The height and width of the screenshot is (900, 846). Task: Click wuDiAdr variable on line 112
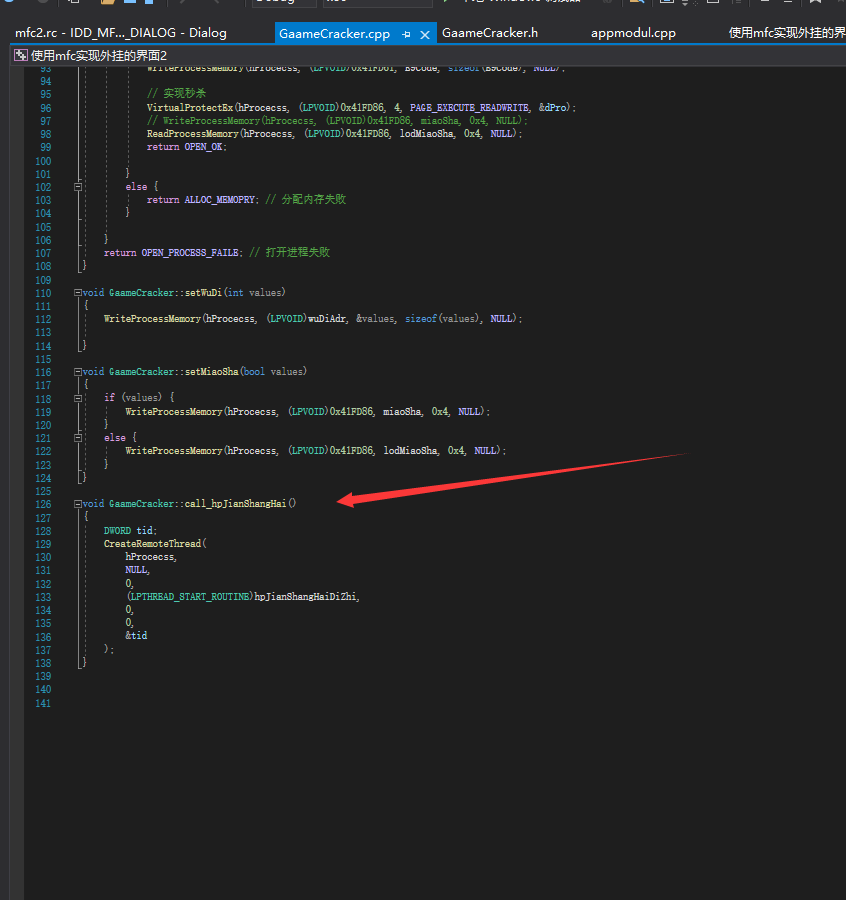pos(327,319)
